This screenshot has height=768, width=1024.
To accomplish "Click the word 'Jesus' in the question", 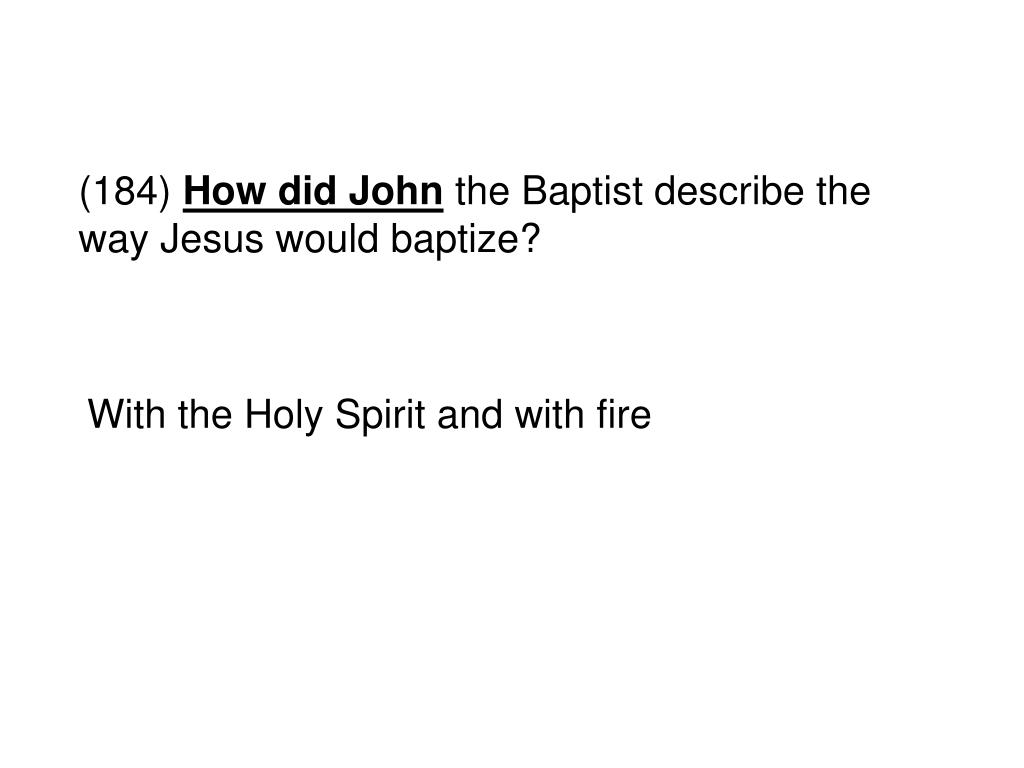I will 212,239.
